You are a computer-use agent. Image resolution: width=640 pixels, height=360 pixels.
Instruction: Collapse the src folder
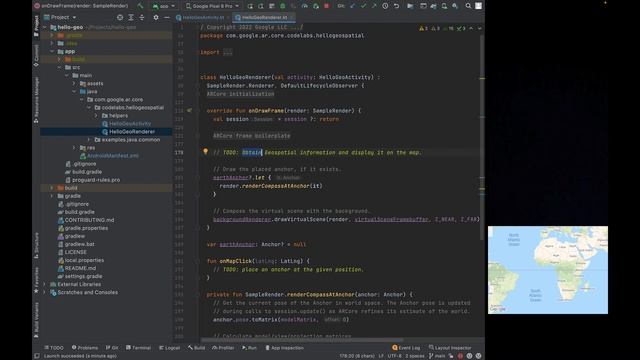coord(60,67)
